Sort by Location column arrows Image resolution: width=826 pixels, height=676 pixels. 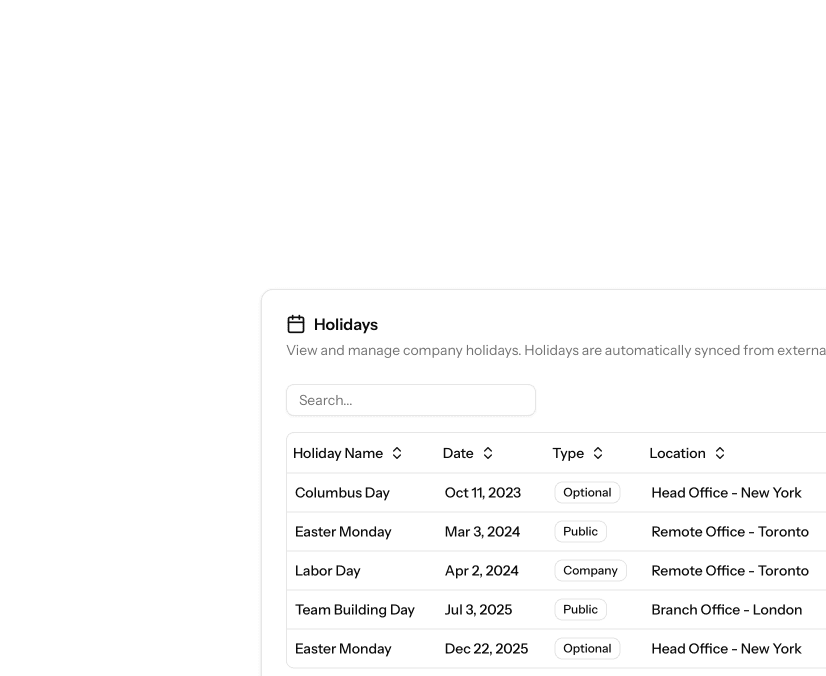720,453
